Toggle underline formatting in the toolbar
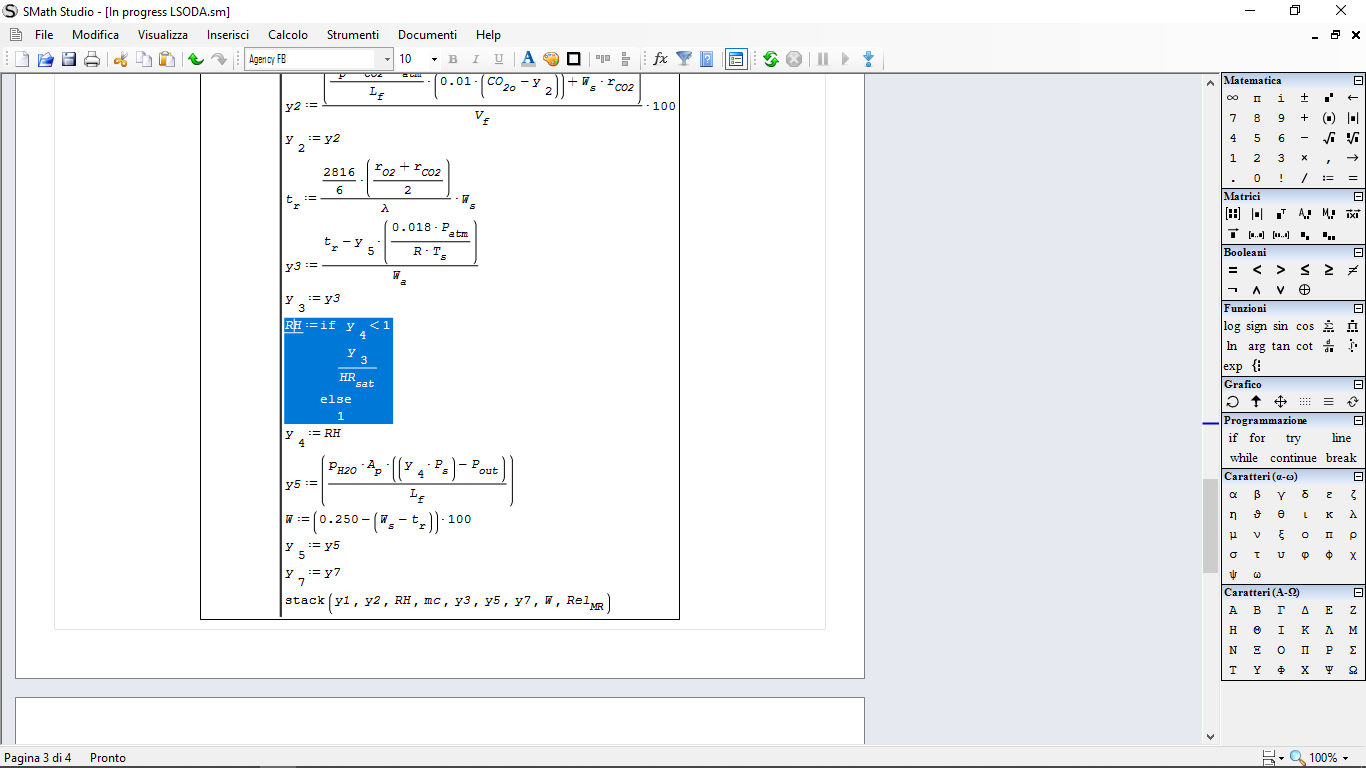 (x=497, y=59)
